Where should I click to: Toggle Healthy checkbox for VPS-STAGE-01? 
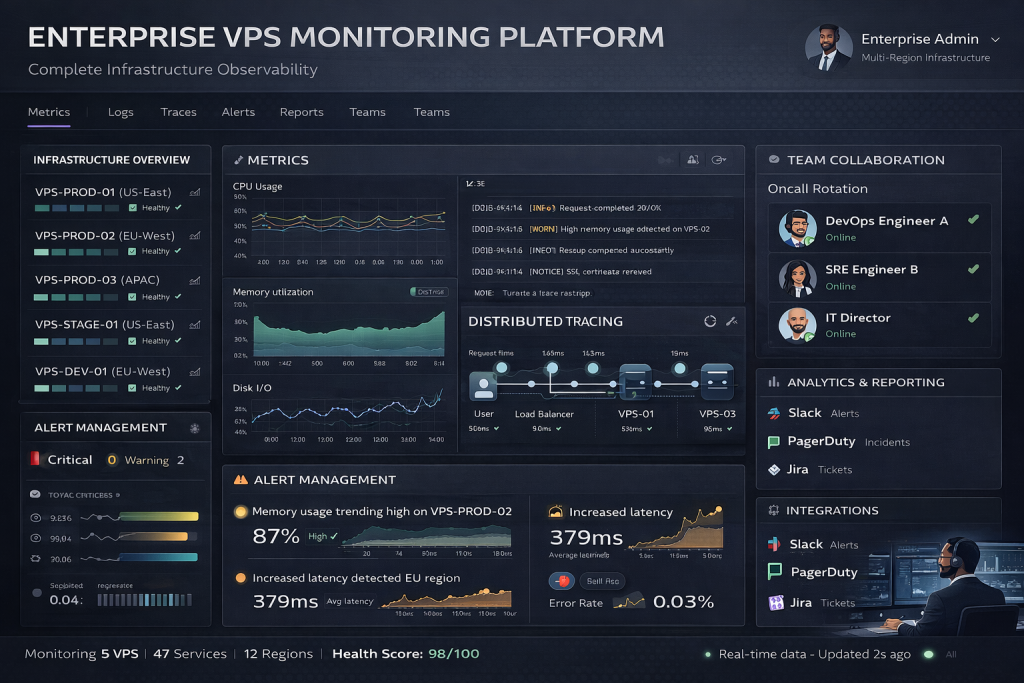[x=133, y=341]
